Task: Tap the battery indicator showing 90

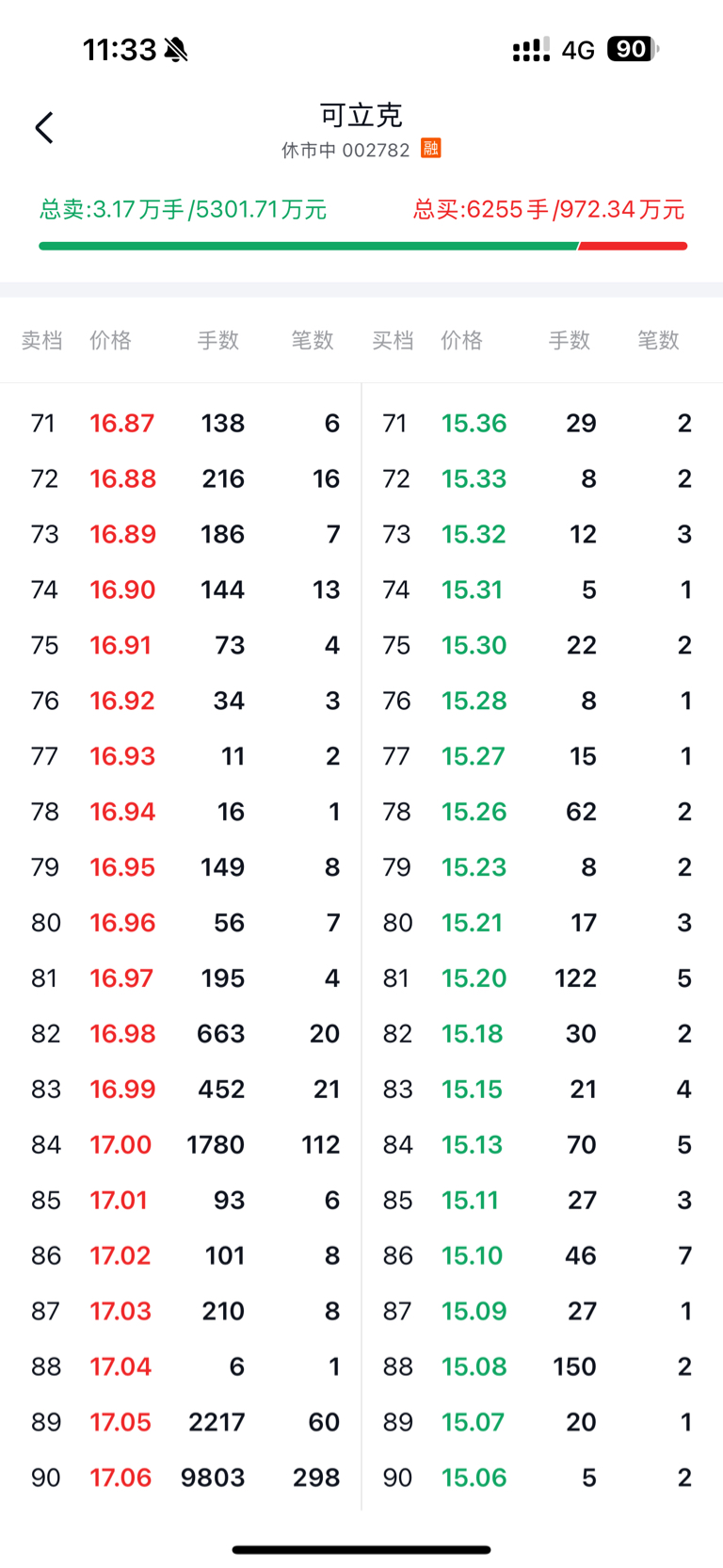Action: [632, 49]
